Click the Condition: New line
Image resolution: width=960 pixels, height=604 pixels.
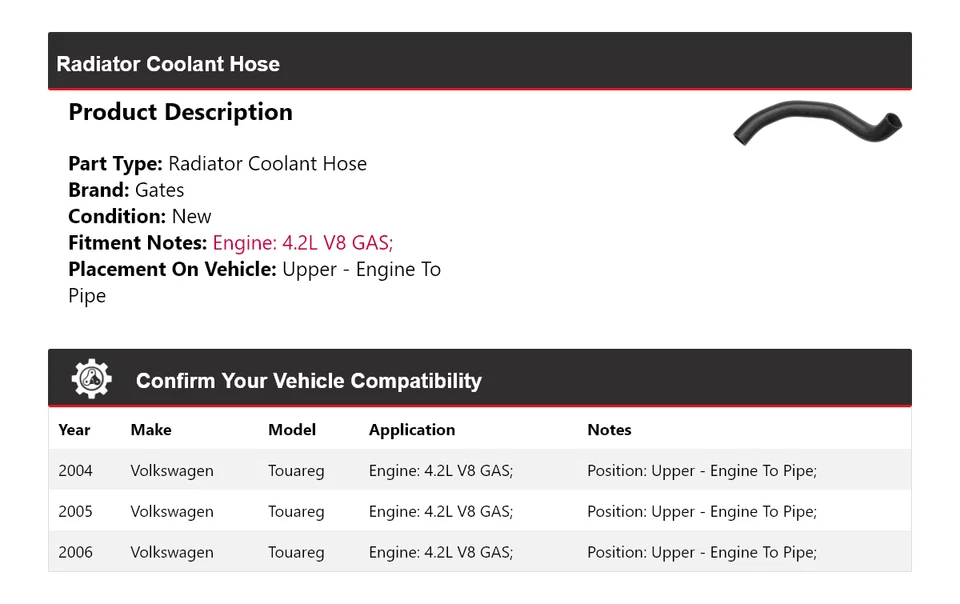[x=140, y=217]
